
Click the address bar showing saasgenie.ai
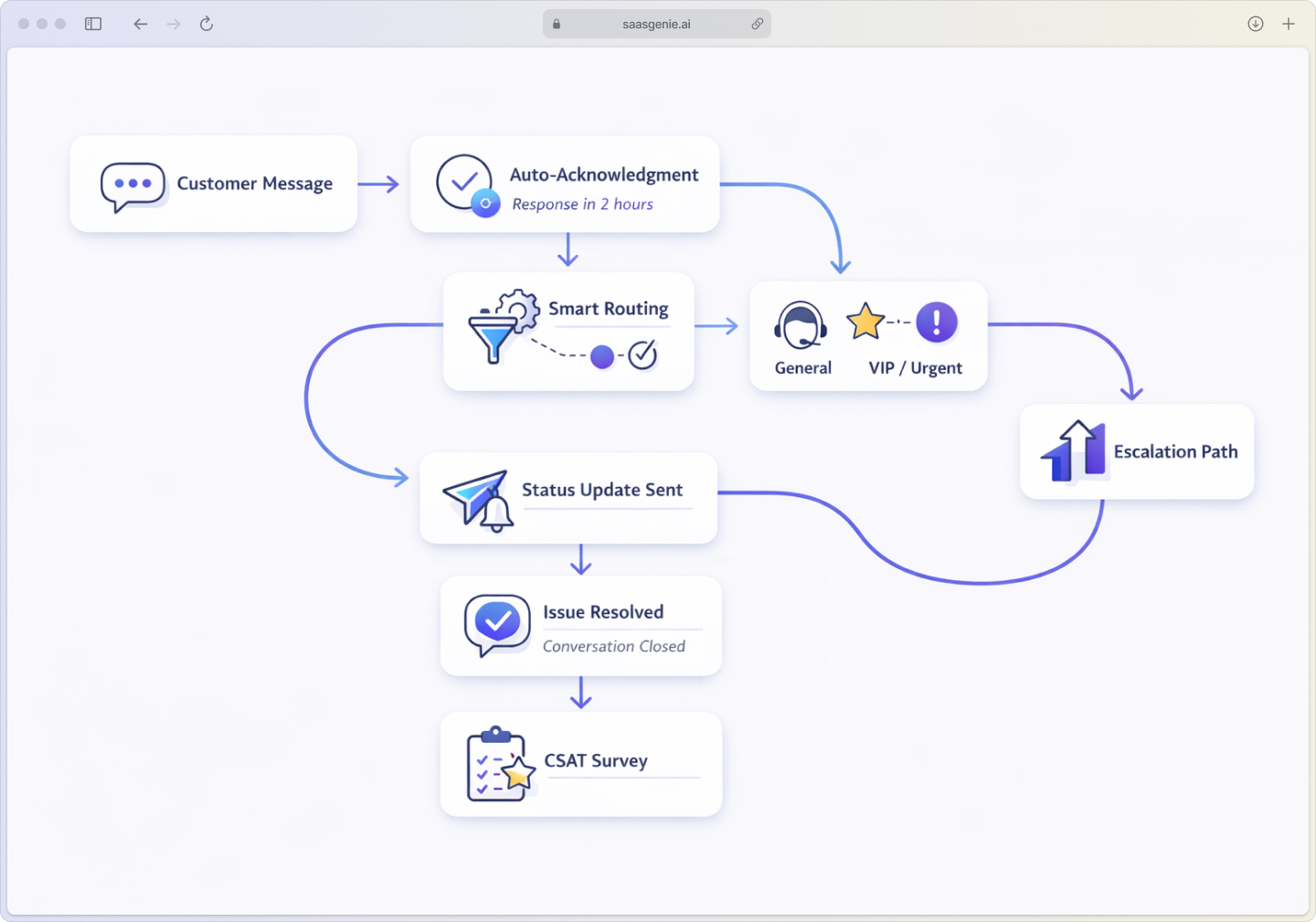(656, 24)
